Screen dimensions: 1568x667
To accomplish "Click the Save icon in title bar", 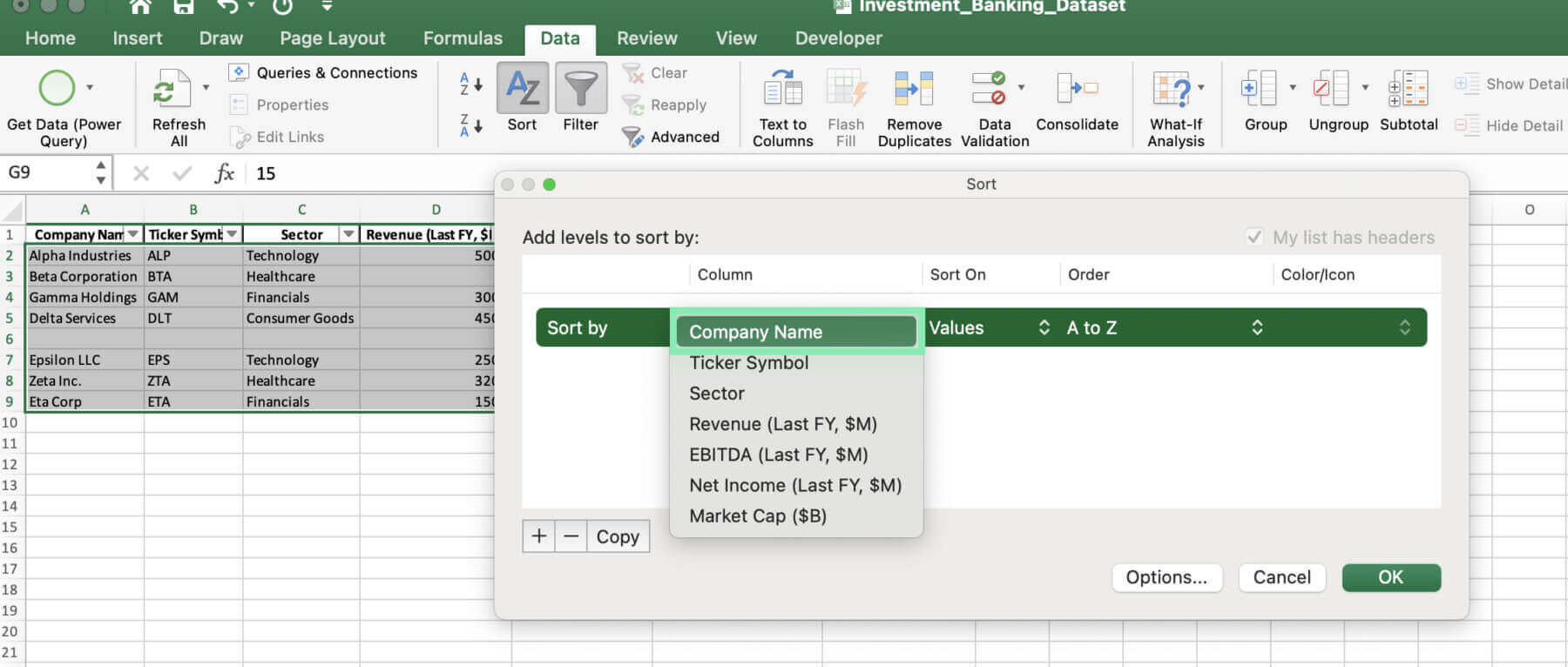I will (x=184, y=7).
